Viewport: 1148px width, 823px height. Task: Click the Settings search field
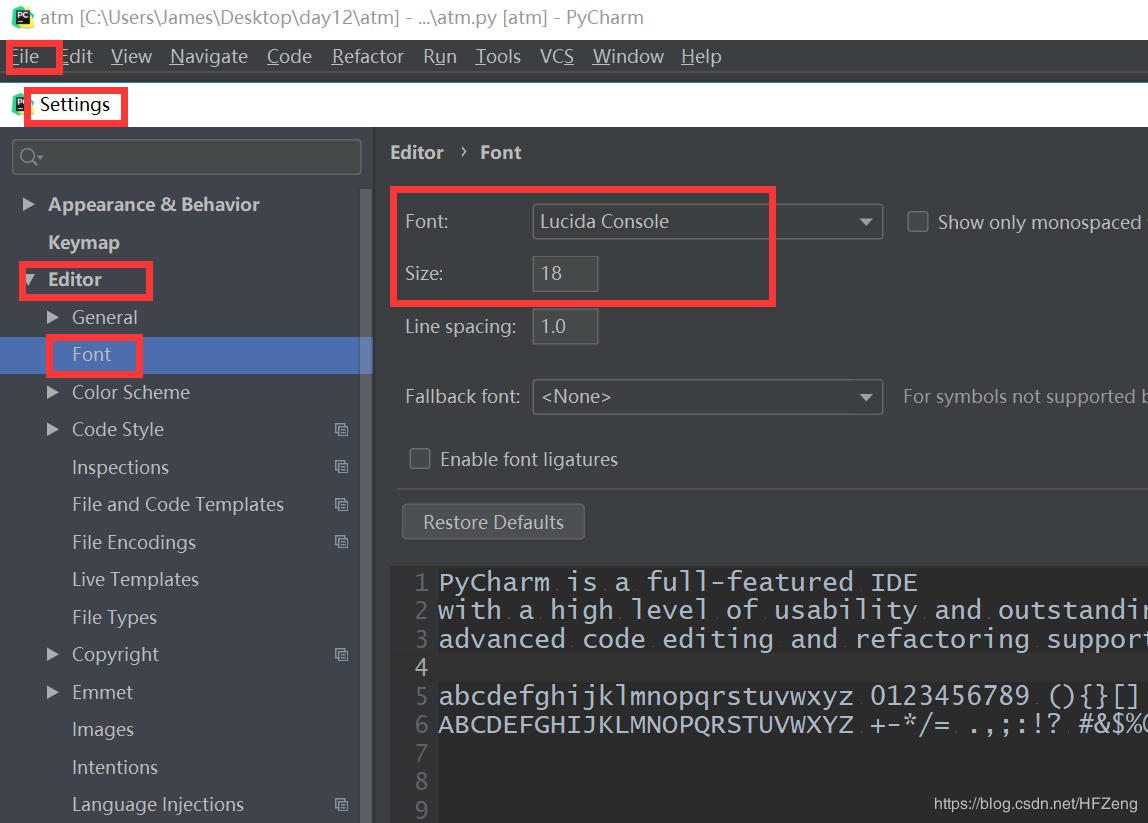click(187, 157)
